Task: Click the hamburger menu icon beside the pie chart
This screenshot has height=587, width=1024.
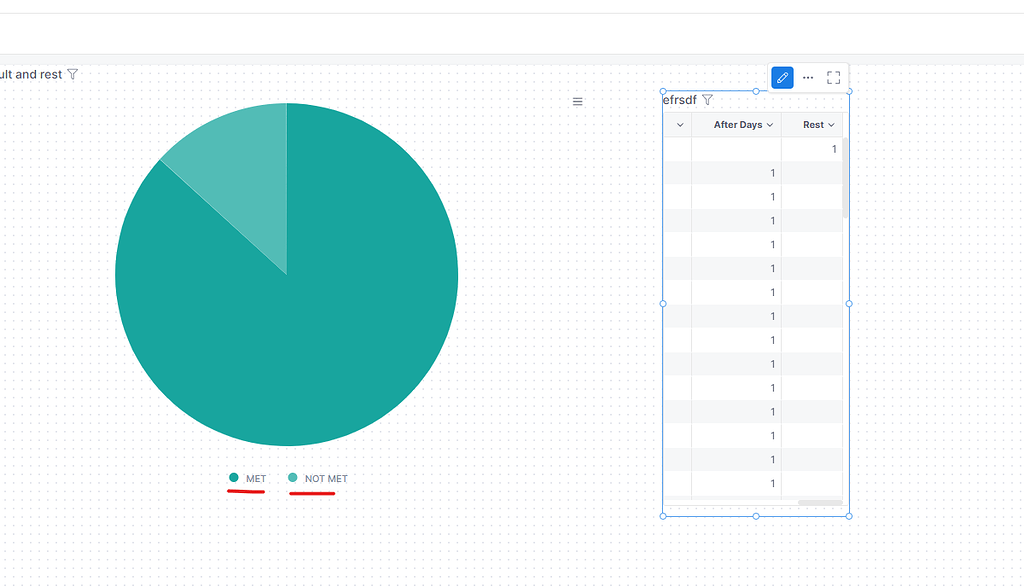Action: pos(577,101)
